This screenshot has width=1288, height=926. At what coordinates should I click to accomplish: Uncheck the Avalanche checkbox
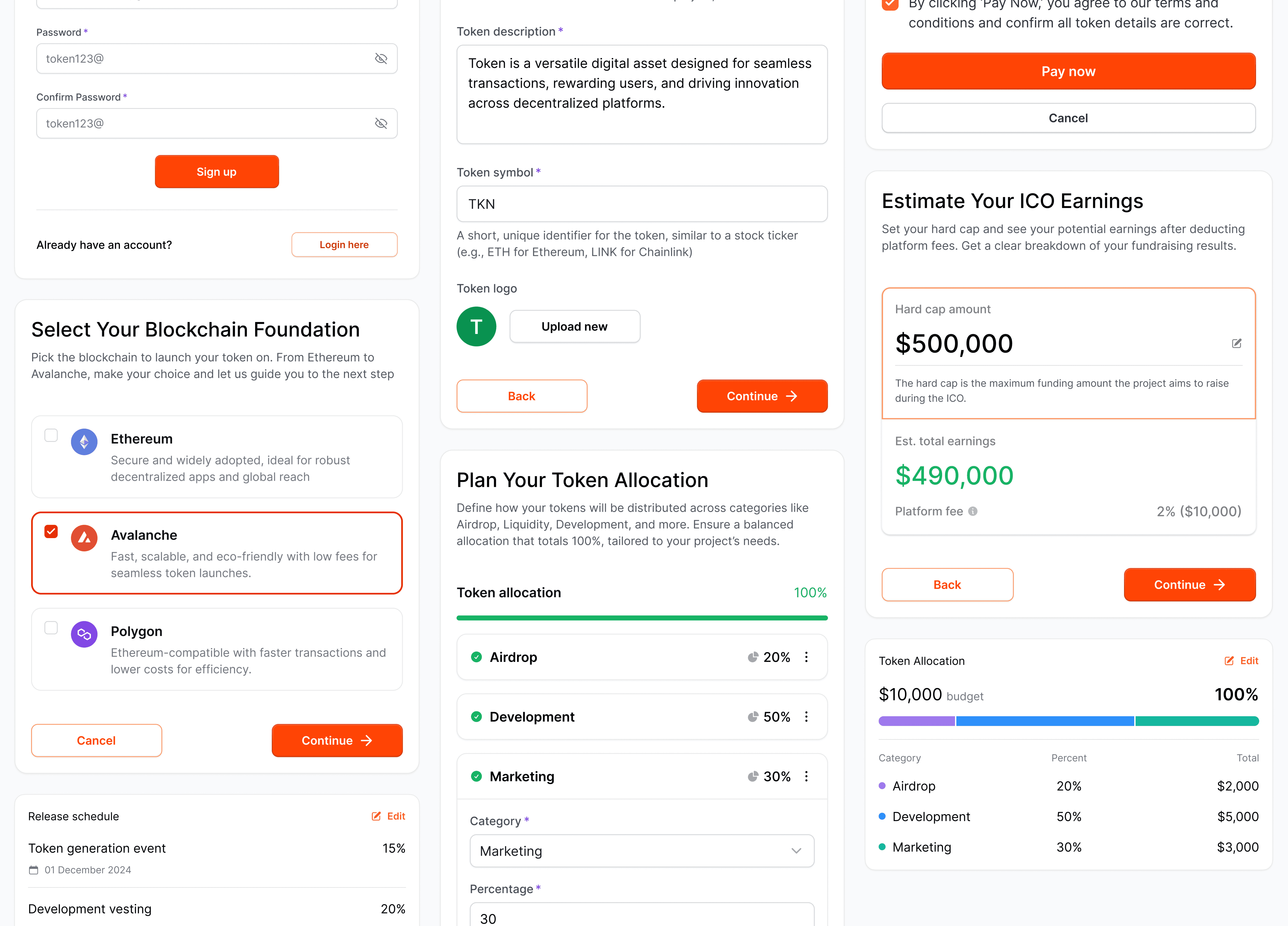point(51,531)
